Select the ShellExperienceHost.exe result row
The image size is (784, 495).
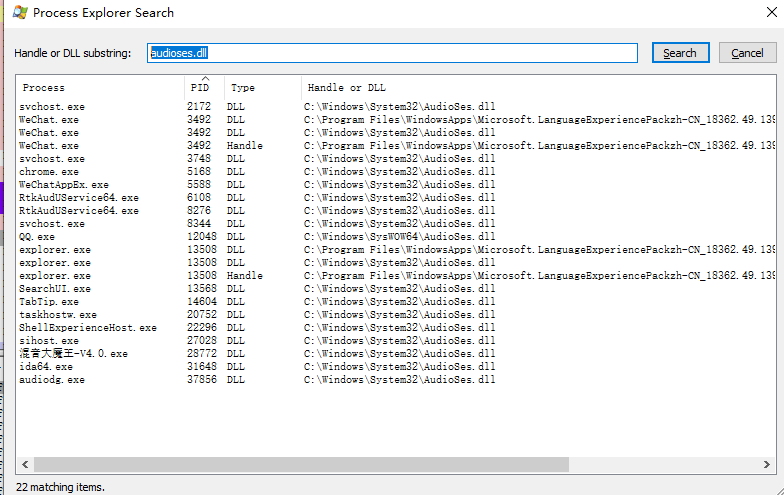point(87,328)
